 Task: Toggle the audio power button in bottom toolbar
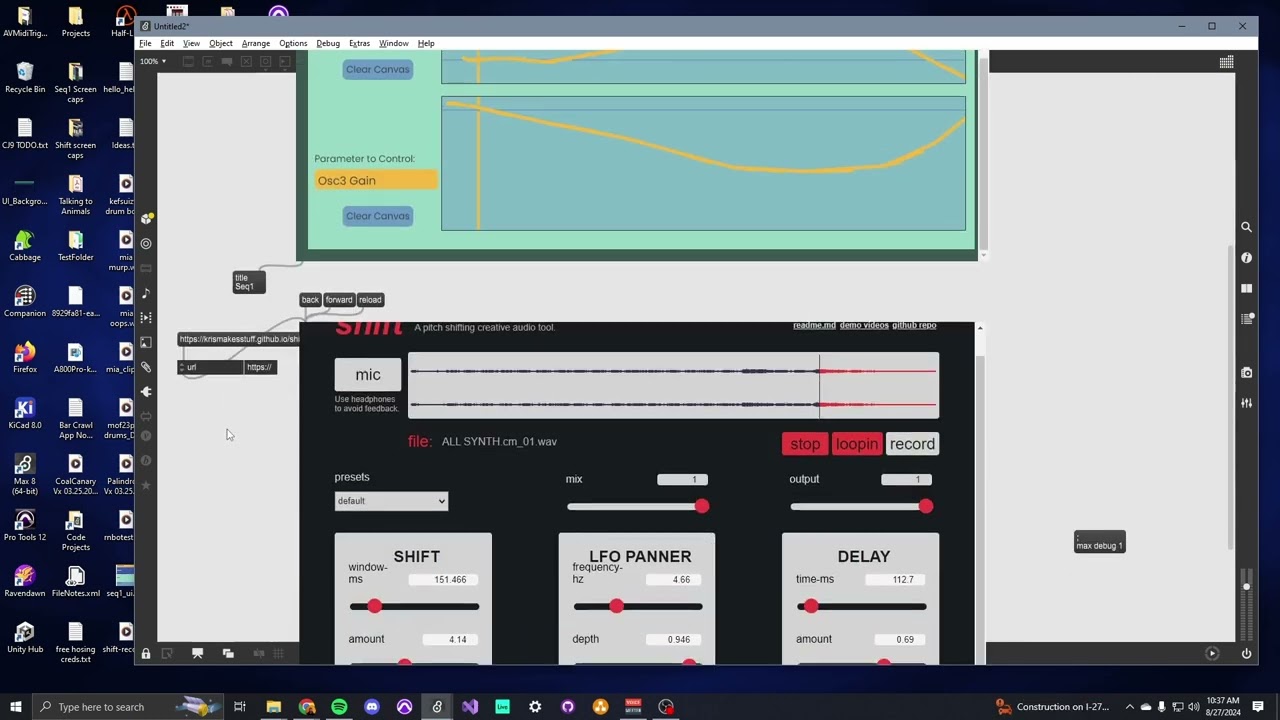pyautogui.click(x=1246, y=653)
